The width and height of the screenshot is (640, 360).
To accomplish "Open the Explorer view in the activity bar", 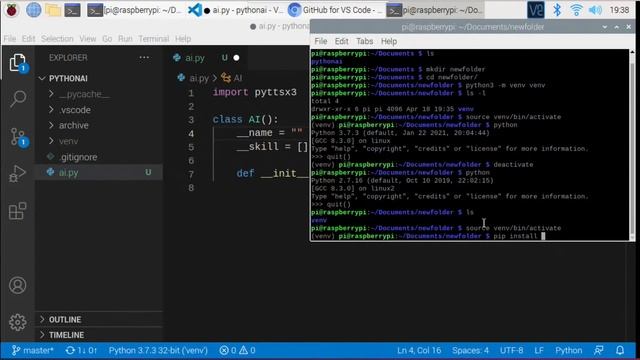I will [x=18, y=62].
